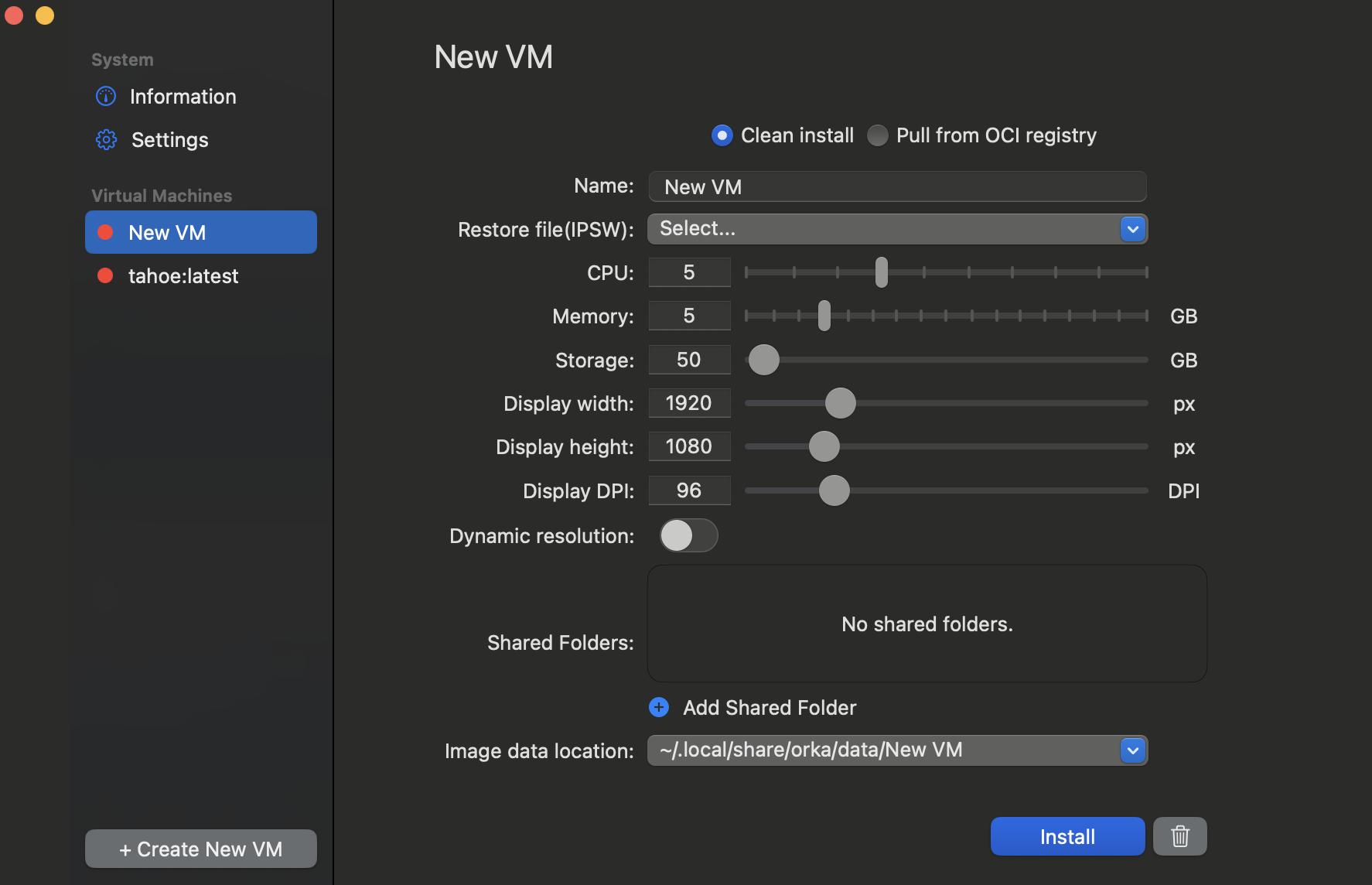Click the blue plus Add Shared Folder icon
Screen dimensions: 1372x885
(659, 707)
